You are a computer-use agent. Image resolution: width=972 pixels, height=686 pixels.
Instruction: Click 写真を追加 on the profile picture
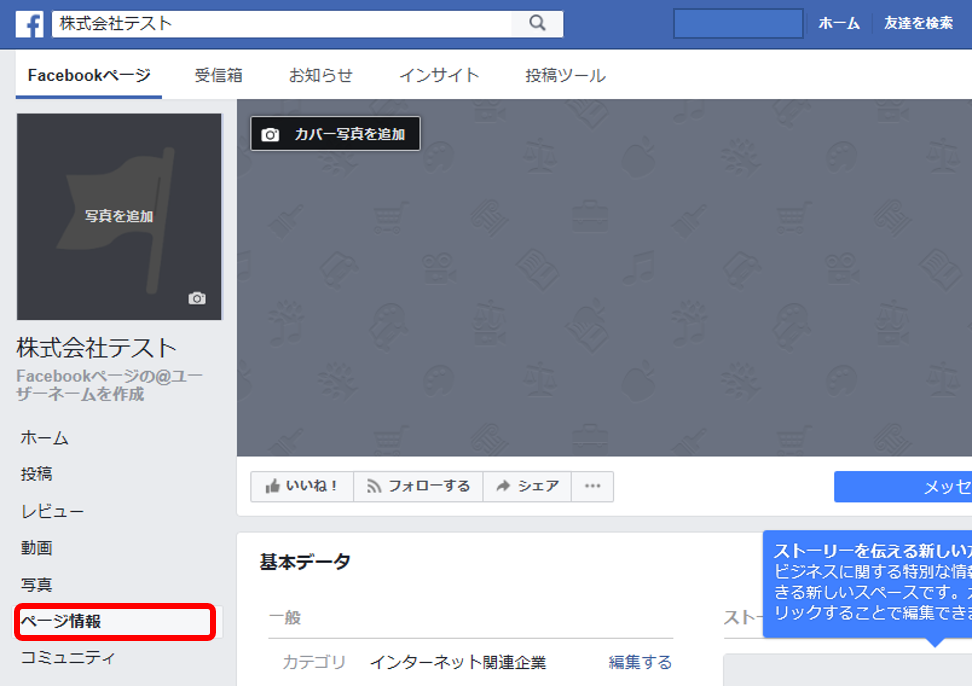click(x=119, y=216)
